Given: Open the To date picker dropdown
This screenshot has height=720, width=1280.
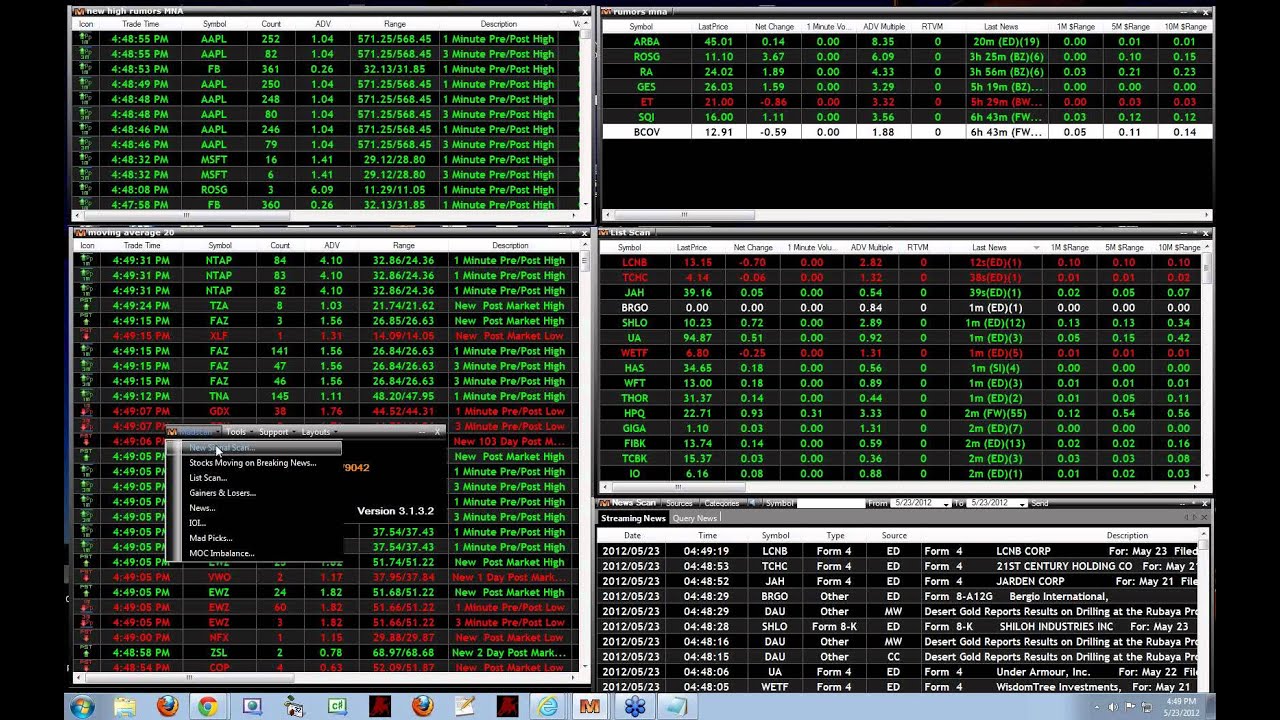Looking at the screenshot, I should (1022, 503).
